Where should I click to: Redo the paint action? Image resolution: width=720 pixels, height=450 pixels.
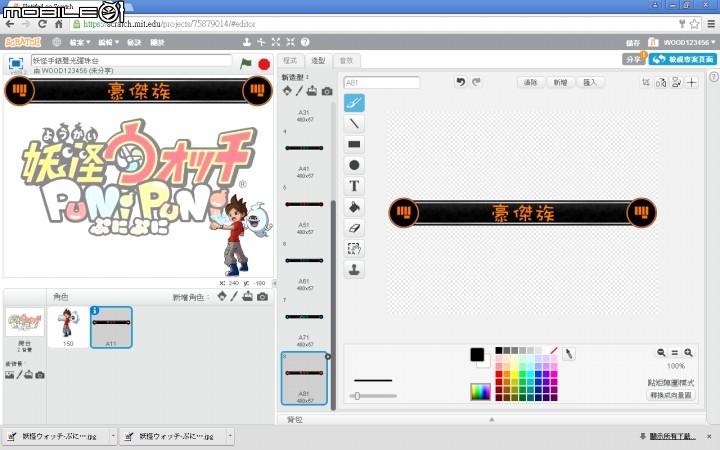[476, 82]
